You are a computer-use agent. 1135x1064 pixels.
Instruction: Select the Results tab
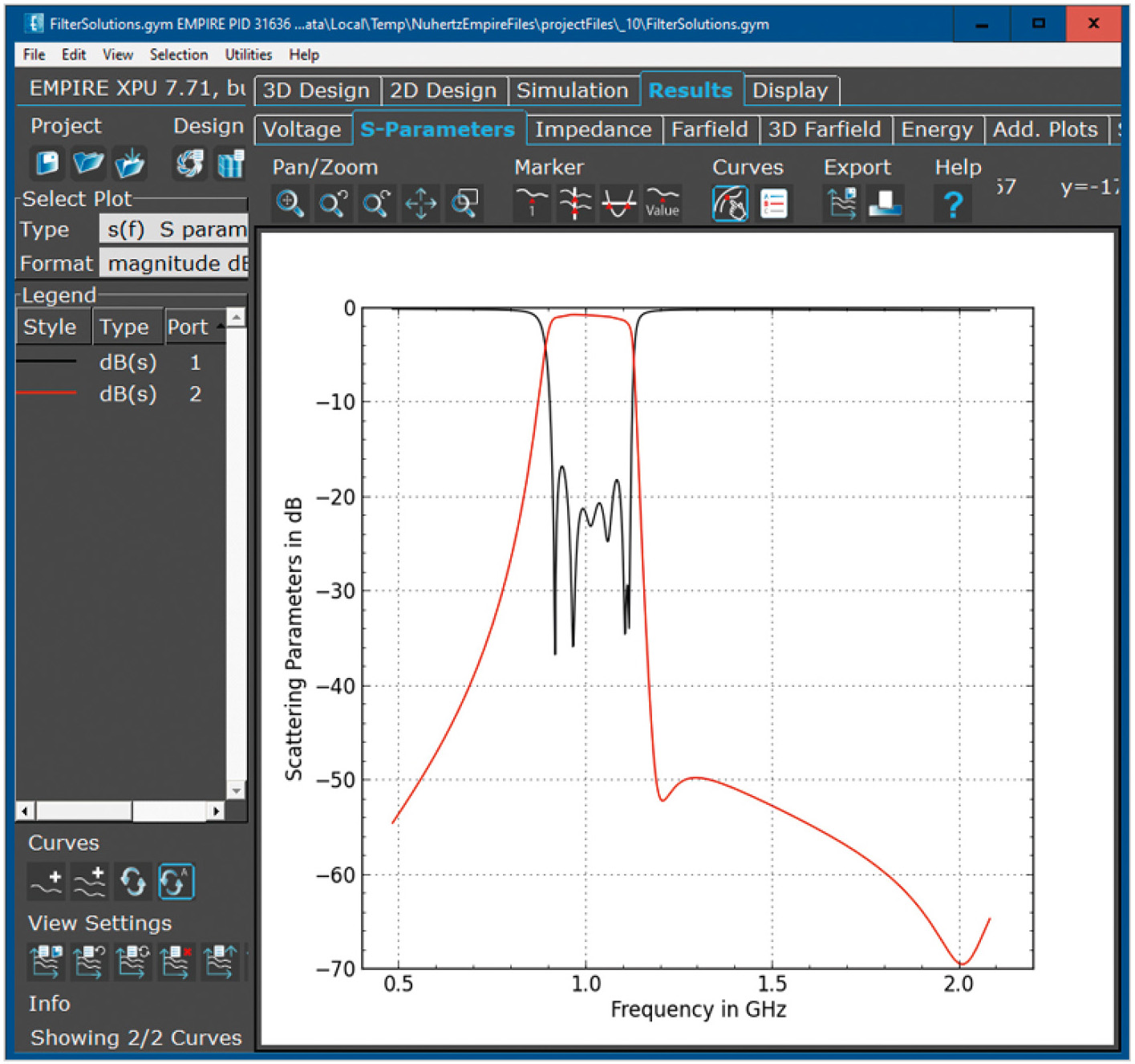click(691, 91)
